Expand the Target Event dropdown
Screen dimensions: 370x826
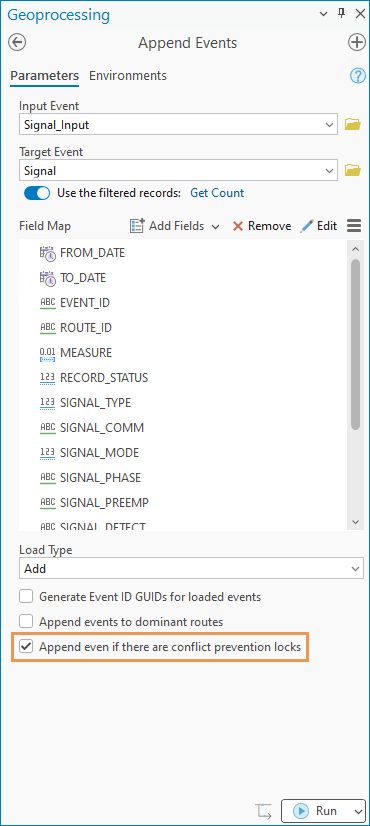tap(330, 171)
